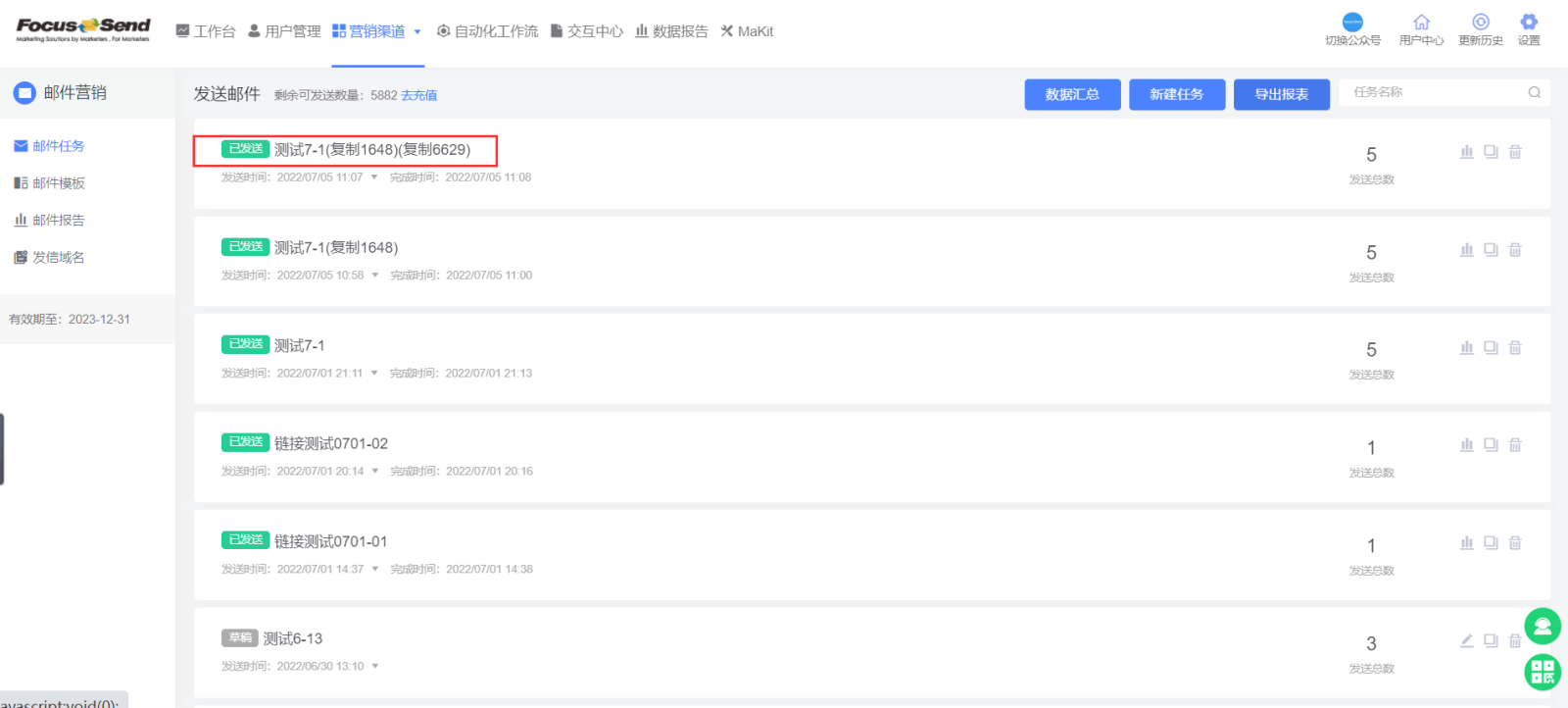Expand send time arrow for 测试7-1(复制1648)(复制6629)
Screen dimensions: 1568x708
374,177
